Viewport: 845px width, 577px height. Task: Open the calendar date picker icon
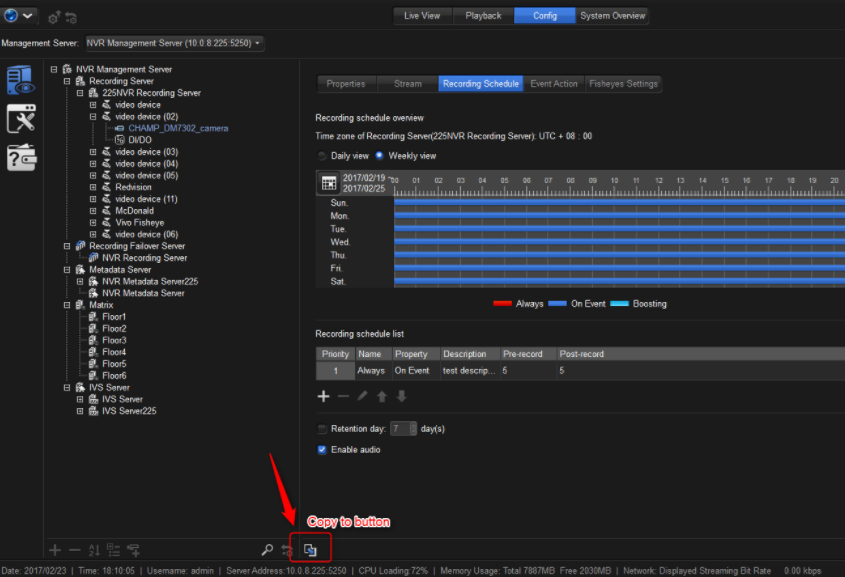pos(328,183)
